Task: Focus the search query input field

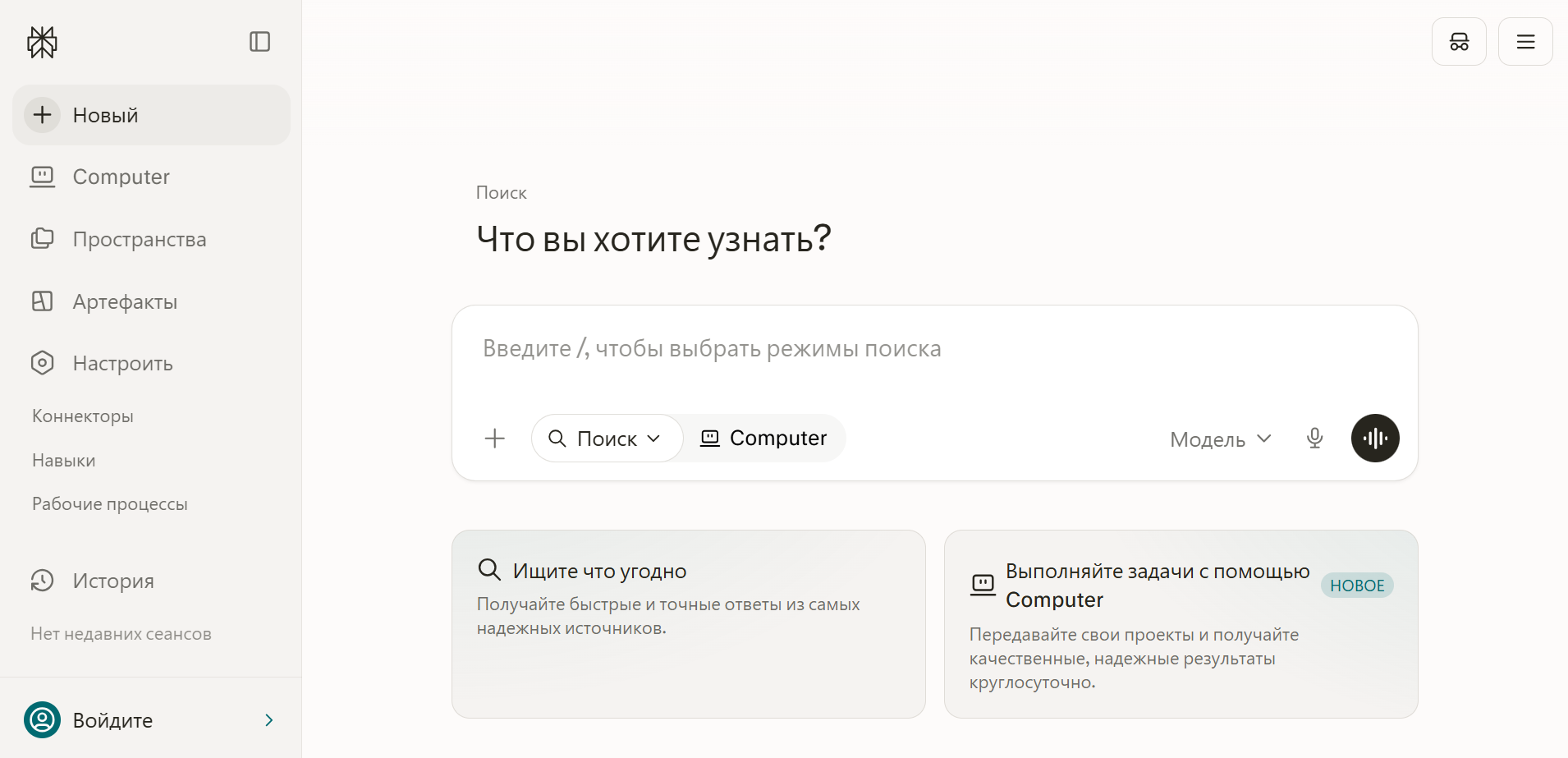Action: click(935, 349)
